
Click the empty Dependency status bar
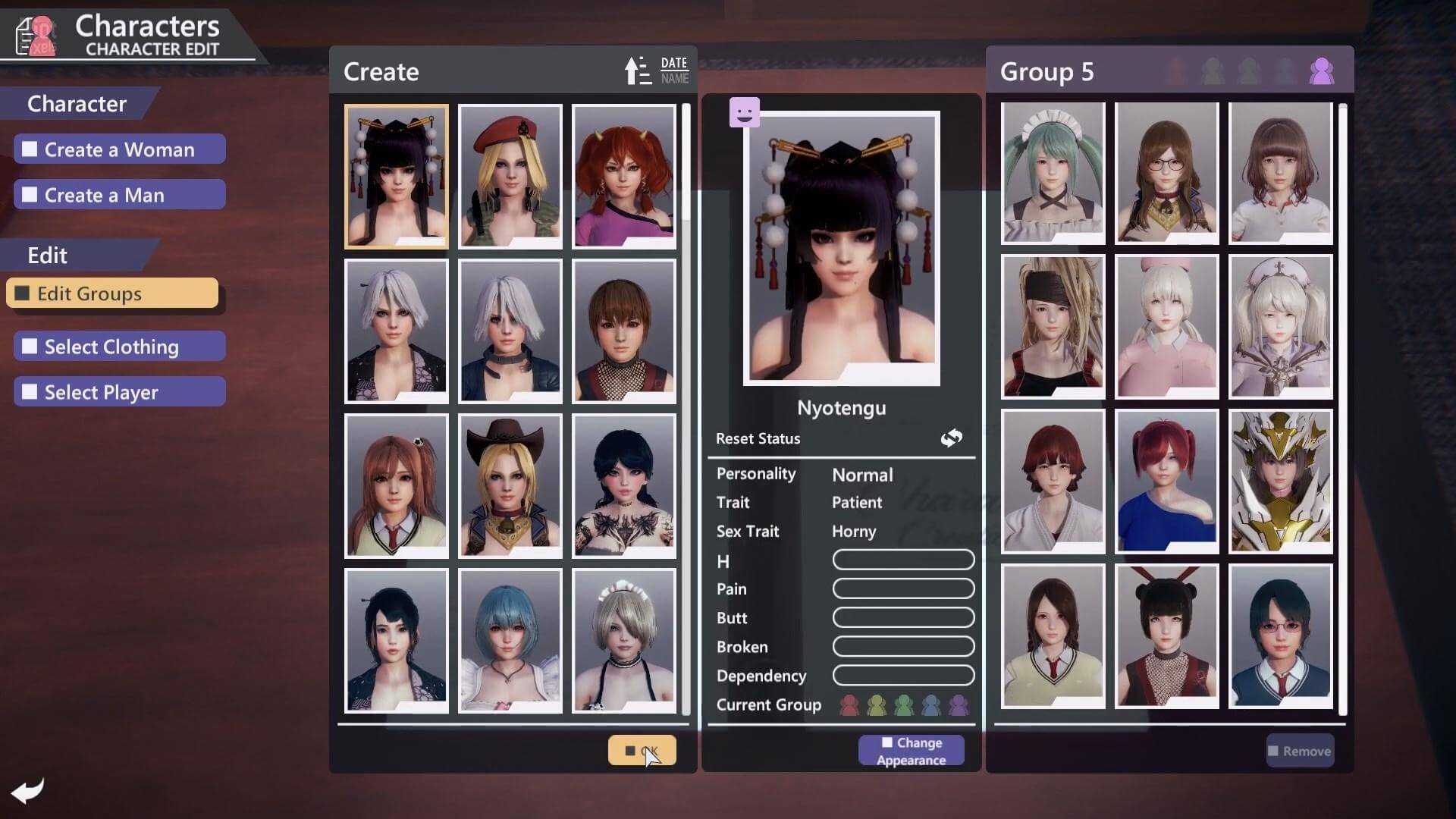tap(902, 675)
